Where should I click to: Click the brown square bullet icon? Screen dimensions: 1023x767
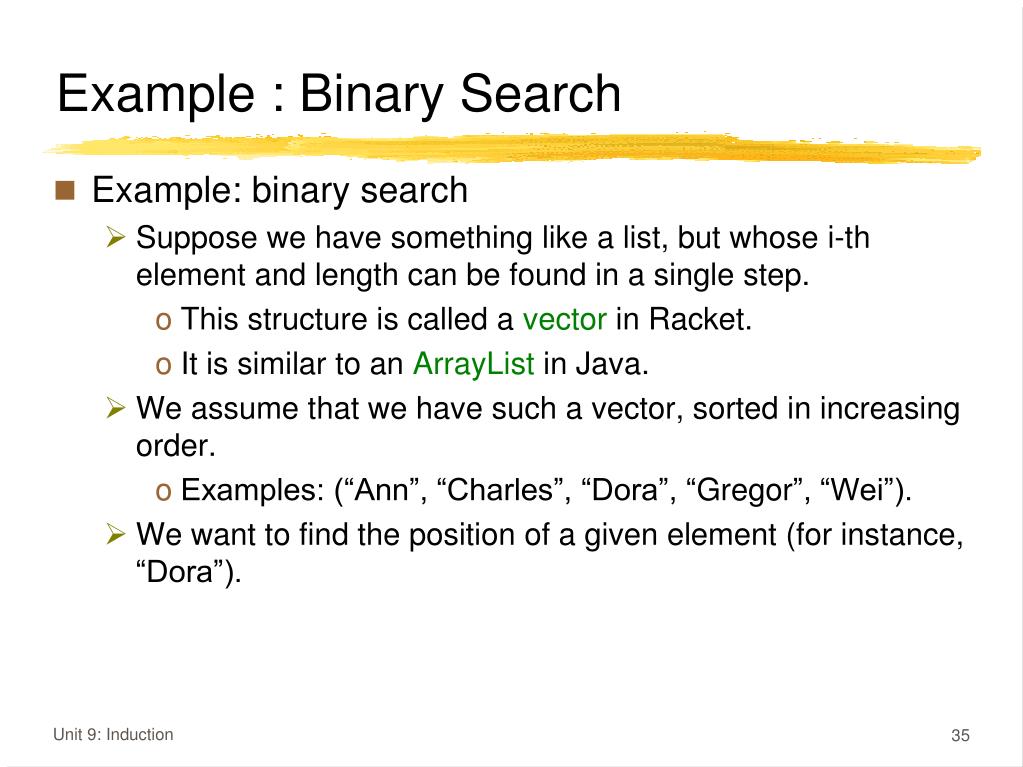point(65,190)
